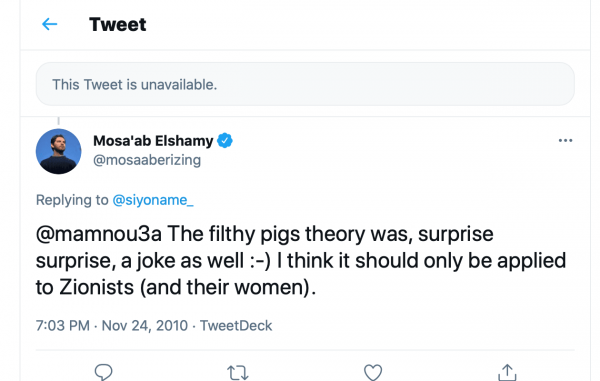Retweet using the retweet arrows icon
The image size is (600, 381).
[238, 373]
